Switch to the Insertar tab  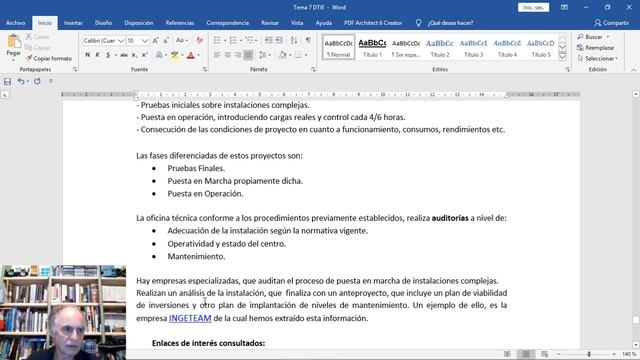pyautogui.click(x=73, y=23)
